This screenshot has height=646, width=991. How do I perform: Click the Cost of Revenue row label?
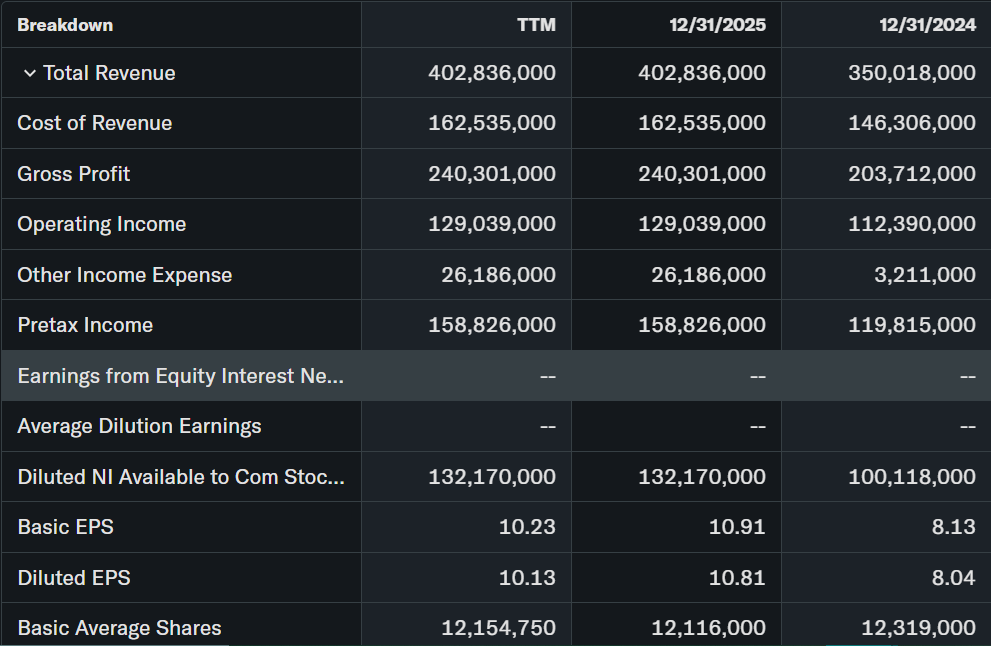pyautogui.click(x=95, y=123)
